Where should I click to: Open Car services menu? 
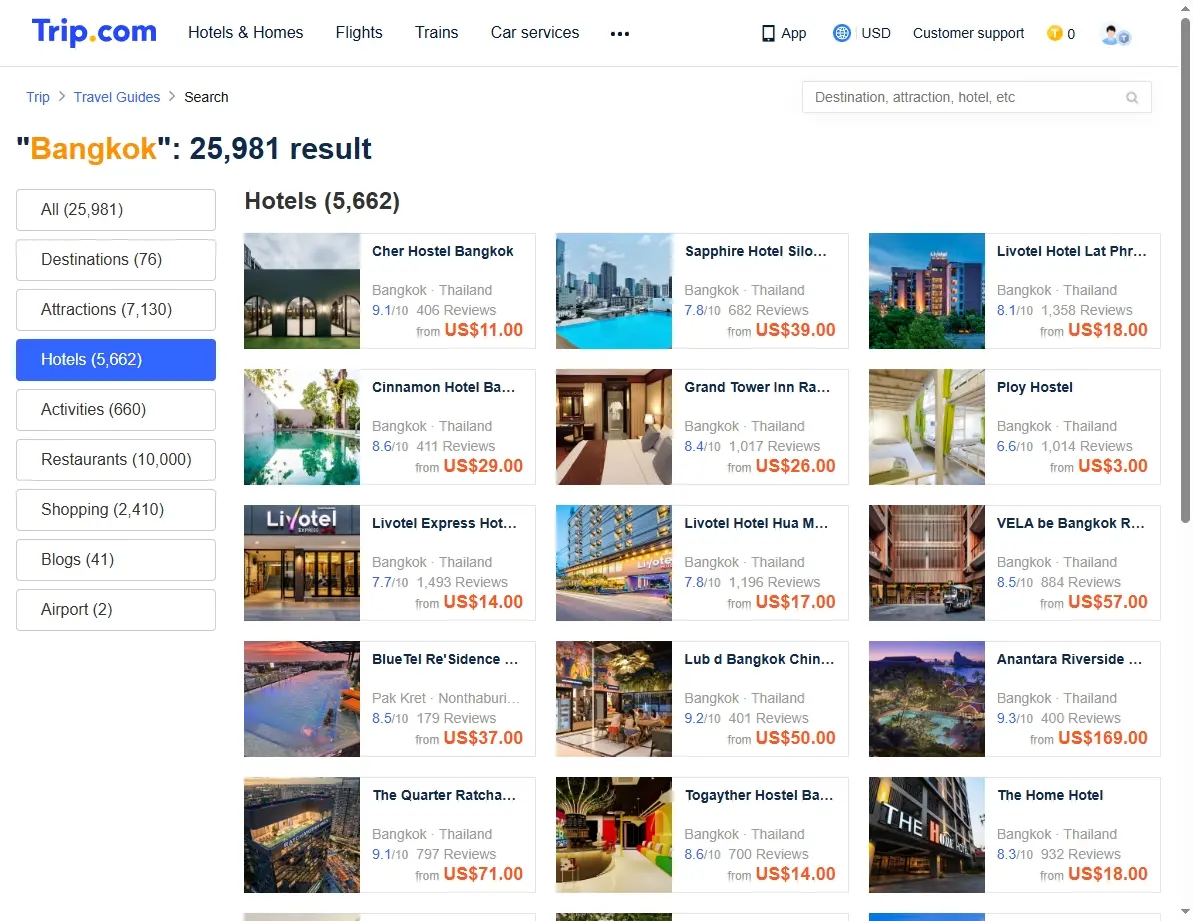click(x=535, y=33)
